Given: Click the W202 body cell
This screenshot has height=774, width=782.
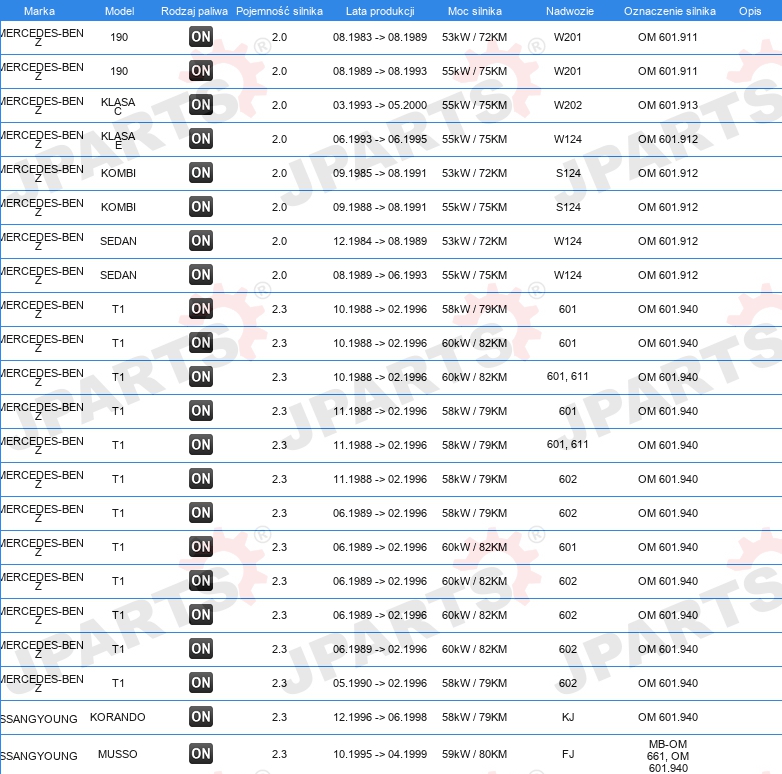Looking at the screenshot, I should pyautogui.click(x=568, y=105).
